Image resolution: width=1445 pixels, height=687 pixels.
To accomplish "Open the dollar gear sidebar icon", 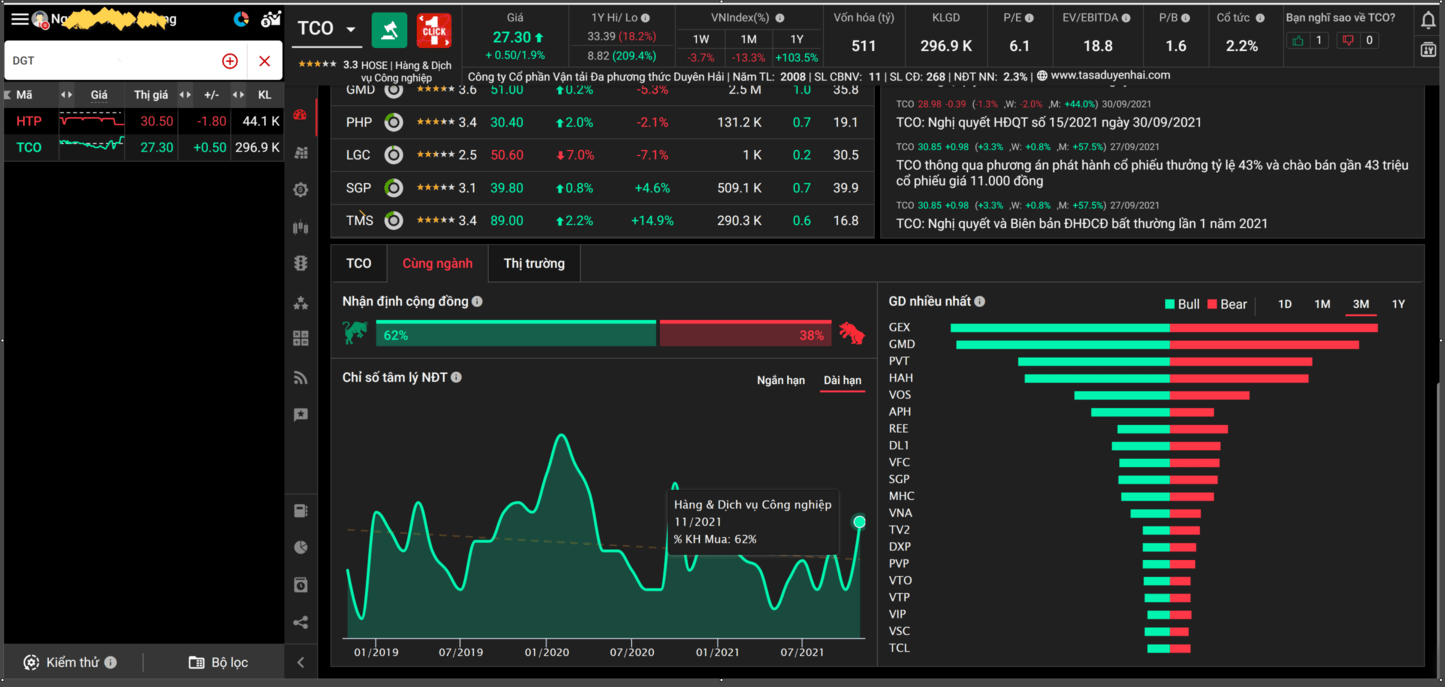I will click(300, 190).
